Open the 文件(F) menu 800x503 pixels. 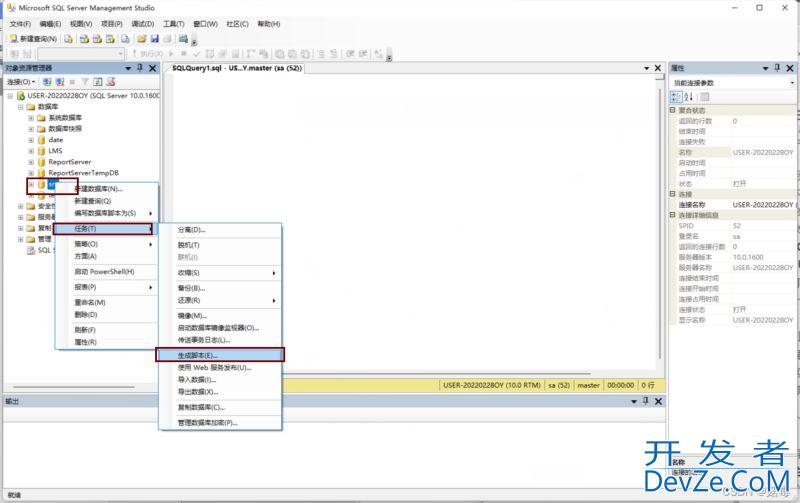(x=20, y=24)
